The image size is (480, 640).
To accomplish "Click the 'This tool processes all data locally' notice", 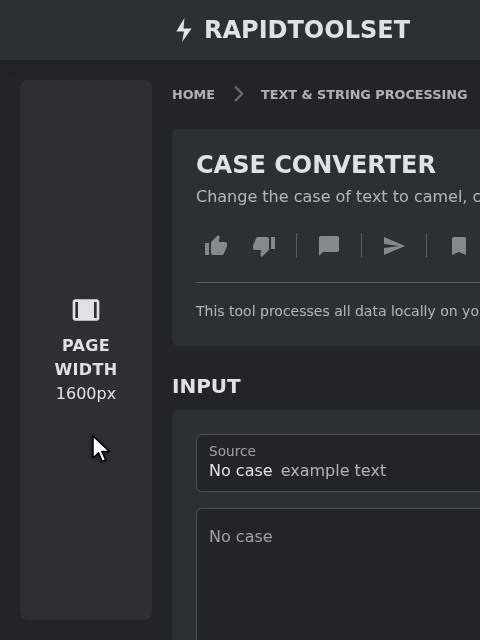I will tap(338, 311).
